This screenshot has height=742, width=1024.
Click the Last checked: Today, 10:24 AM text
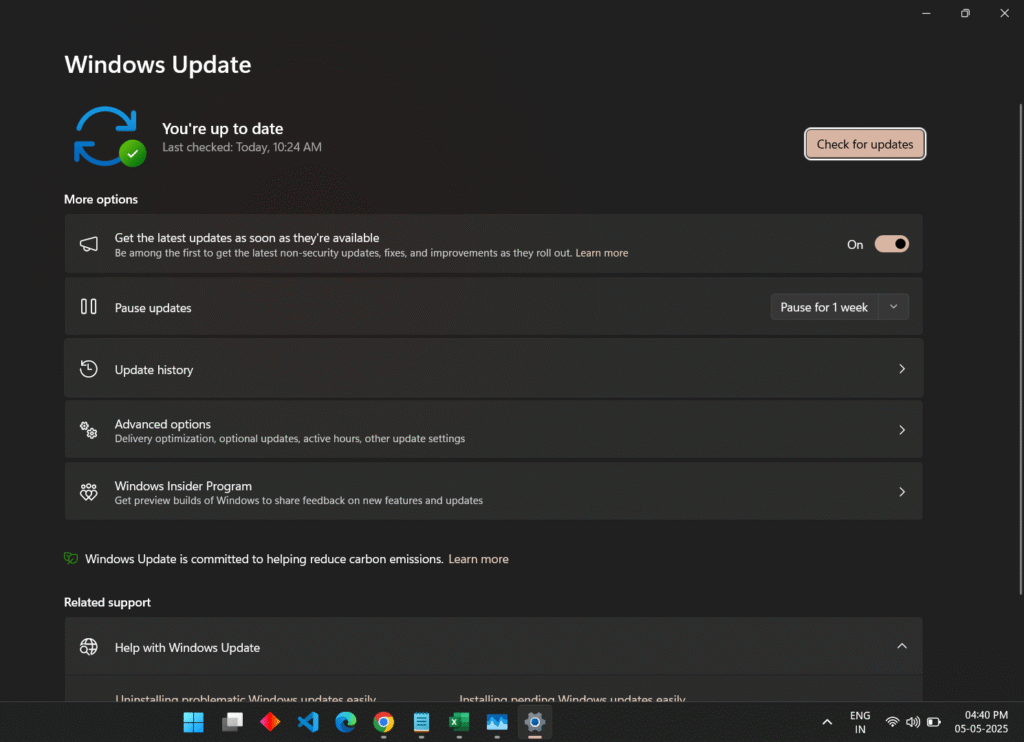[242, 147]
